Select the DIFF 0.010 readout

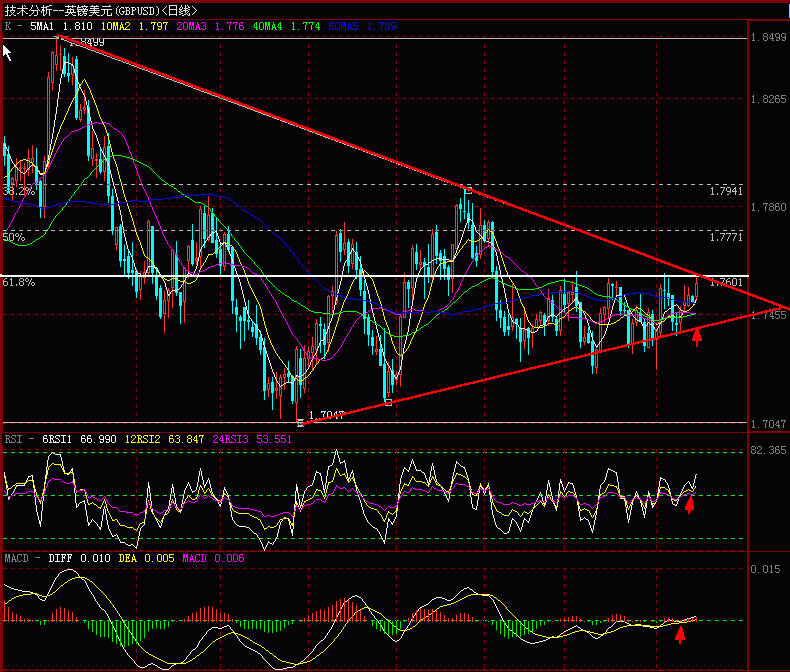click(79, 558)
